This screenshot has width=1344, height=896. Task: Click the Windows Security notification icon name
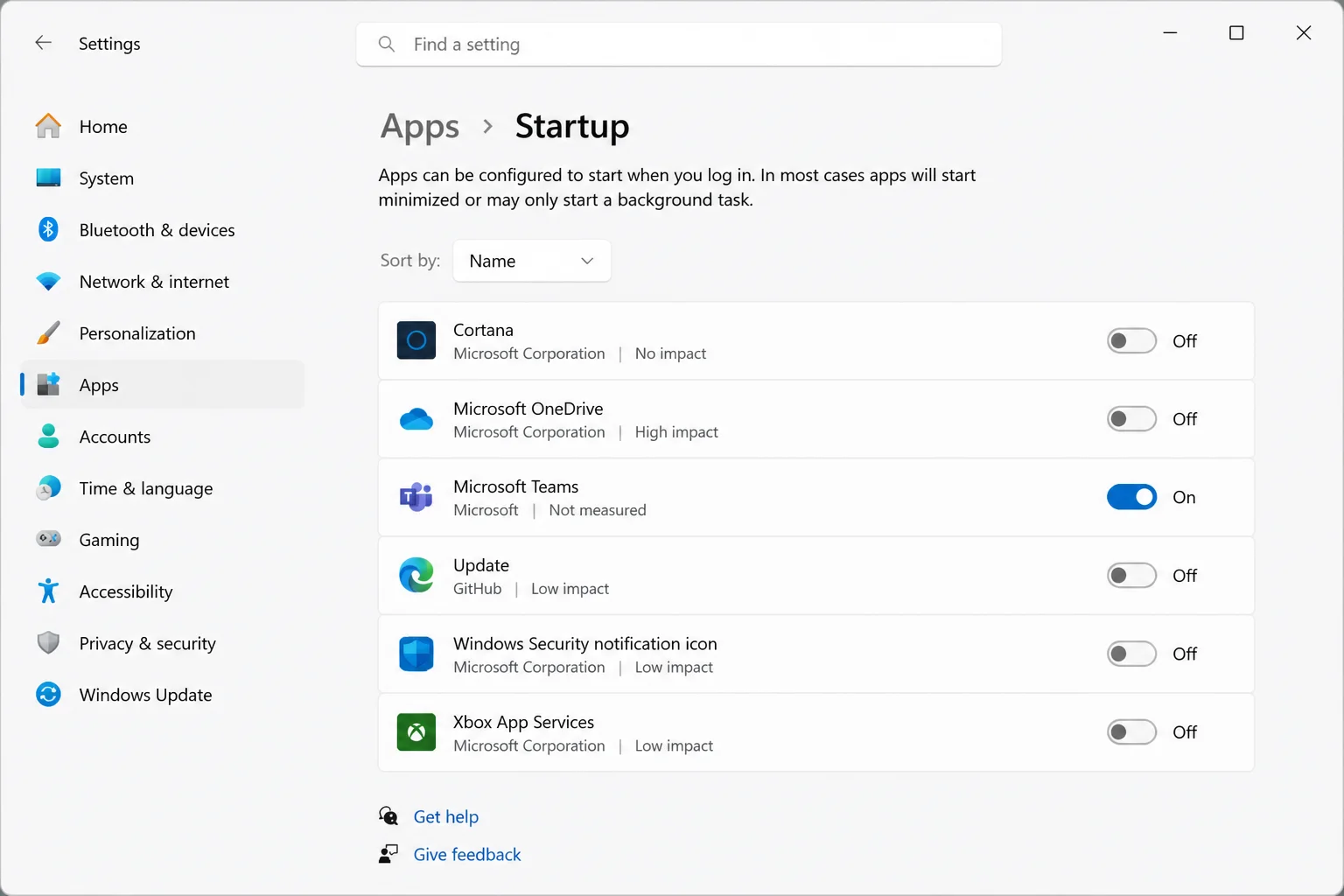tap(585, 643)
